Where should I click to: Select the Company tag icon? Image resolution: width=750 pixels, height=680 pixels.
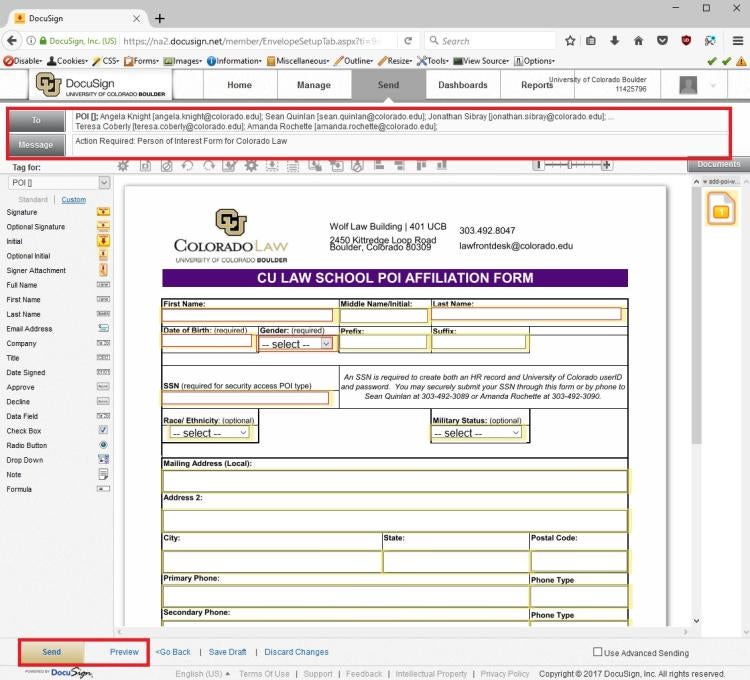103,343
